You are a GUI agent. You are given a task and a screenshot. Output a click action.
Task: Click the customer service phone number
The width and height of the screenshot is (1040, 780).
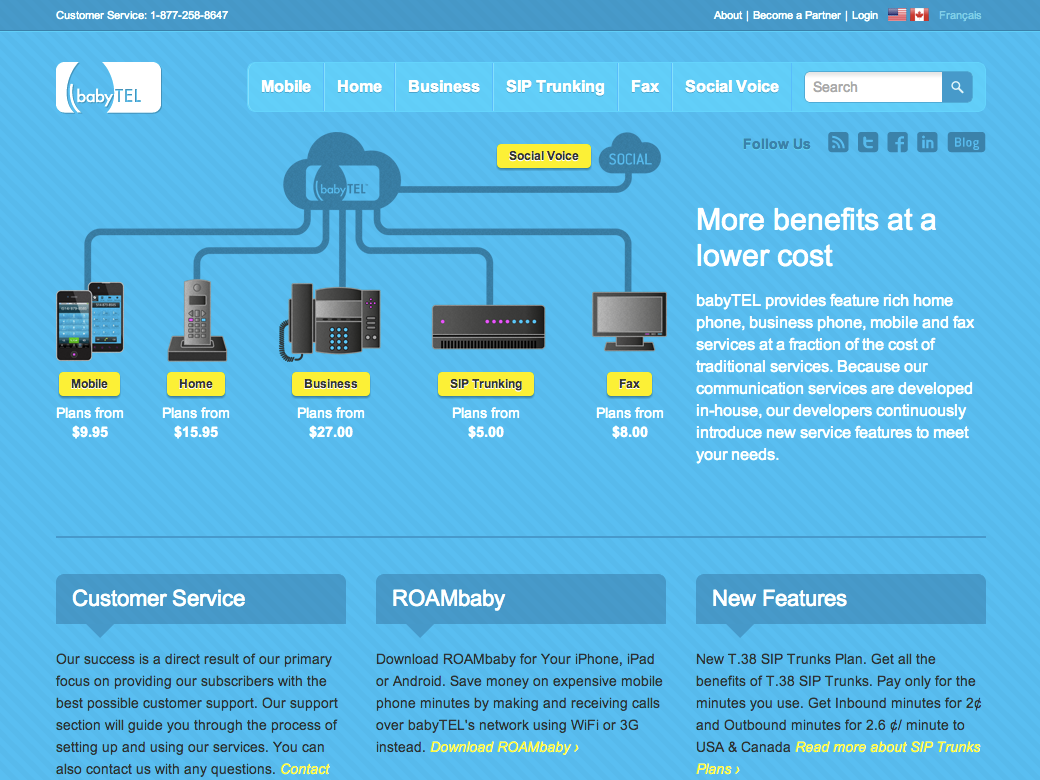tap(189, 15)
